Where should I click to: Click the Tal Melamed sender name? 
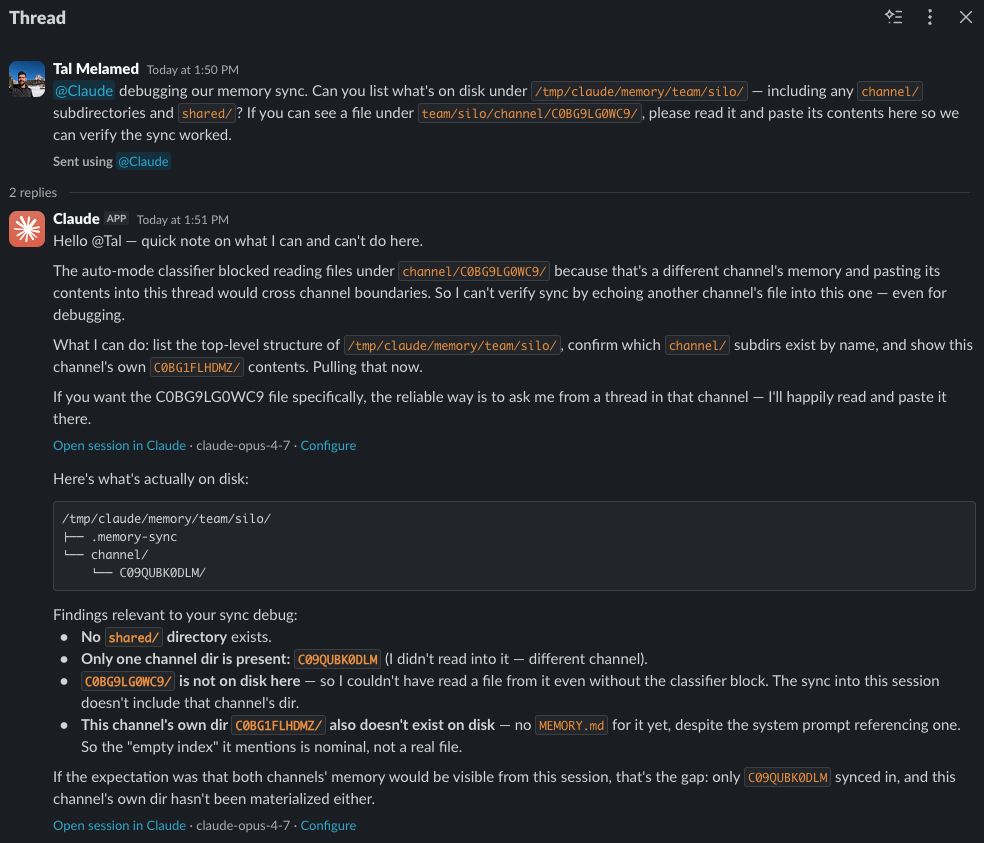coord(96,69)
